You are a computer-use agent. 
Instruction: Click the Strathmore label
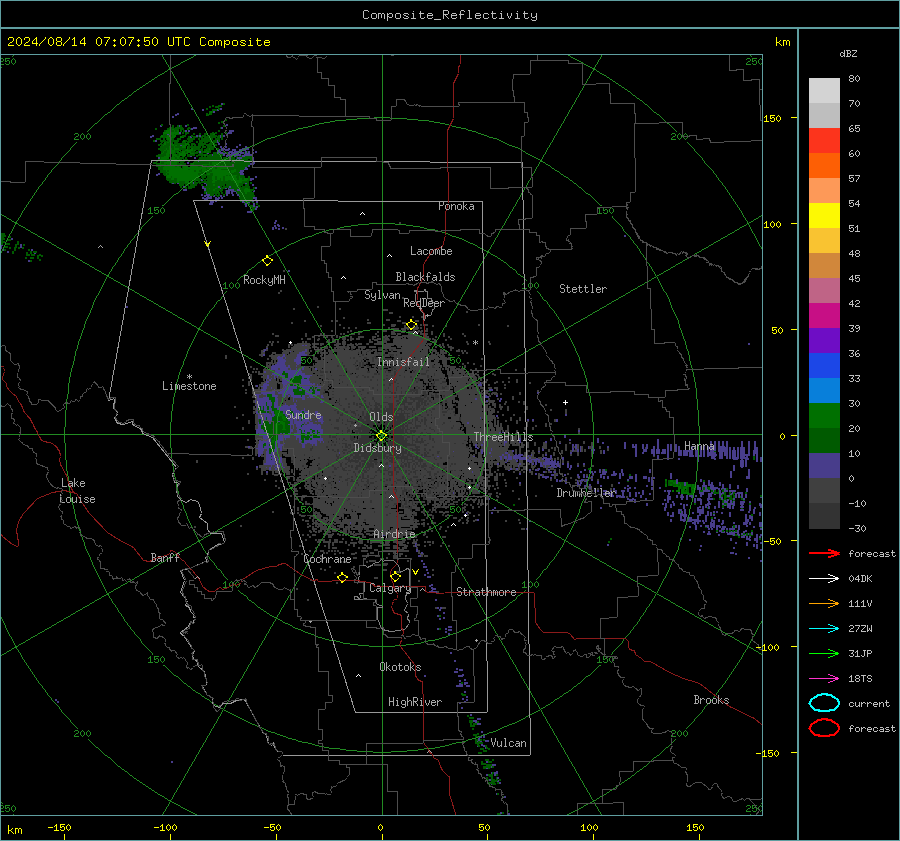tap(486, 592)
